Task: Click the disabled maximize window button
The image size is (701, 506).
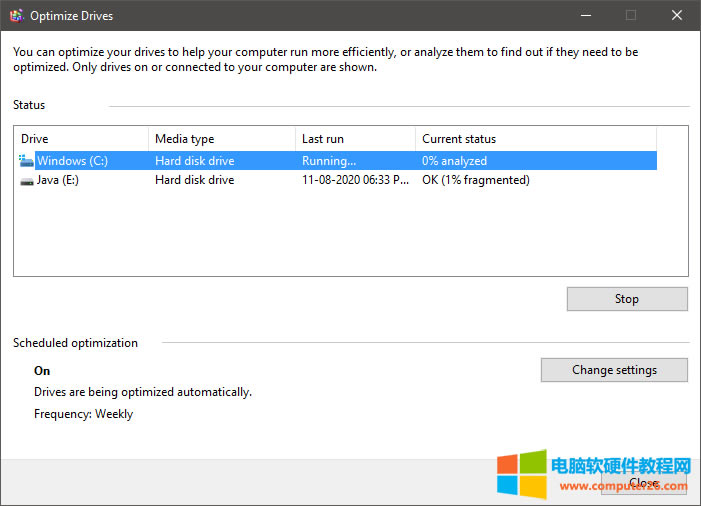Action: [x=631, y=15]
